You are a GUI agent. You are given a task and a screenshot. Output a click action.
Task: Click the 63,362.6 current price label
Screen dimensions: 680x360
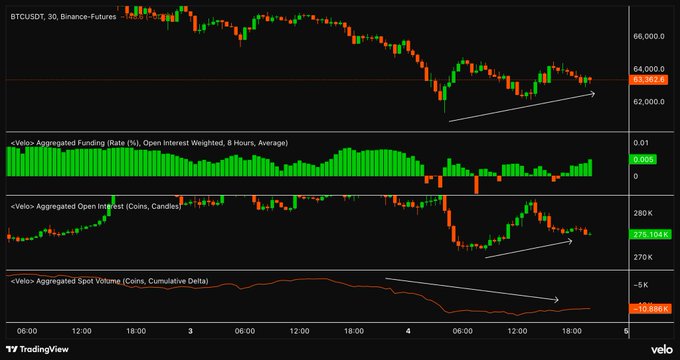click(649, 80)
